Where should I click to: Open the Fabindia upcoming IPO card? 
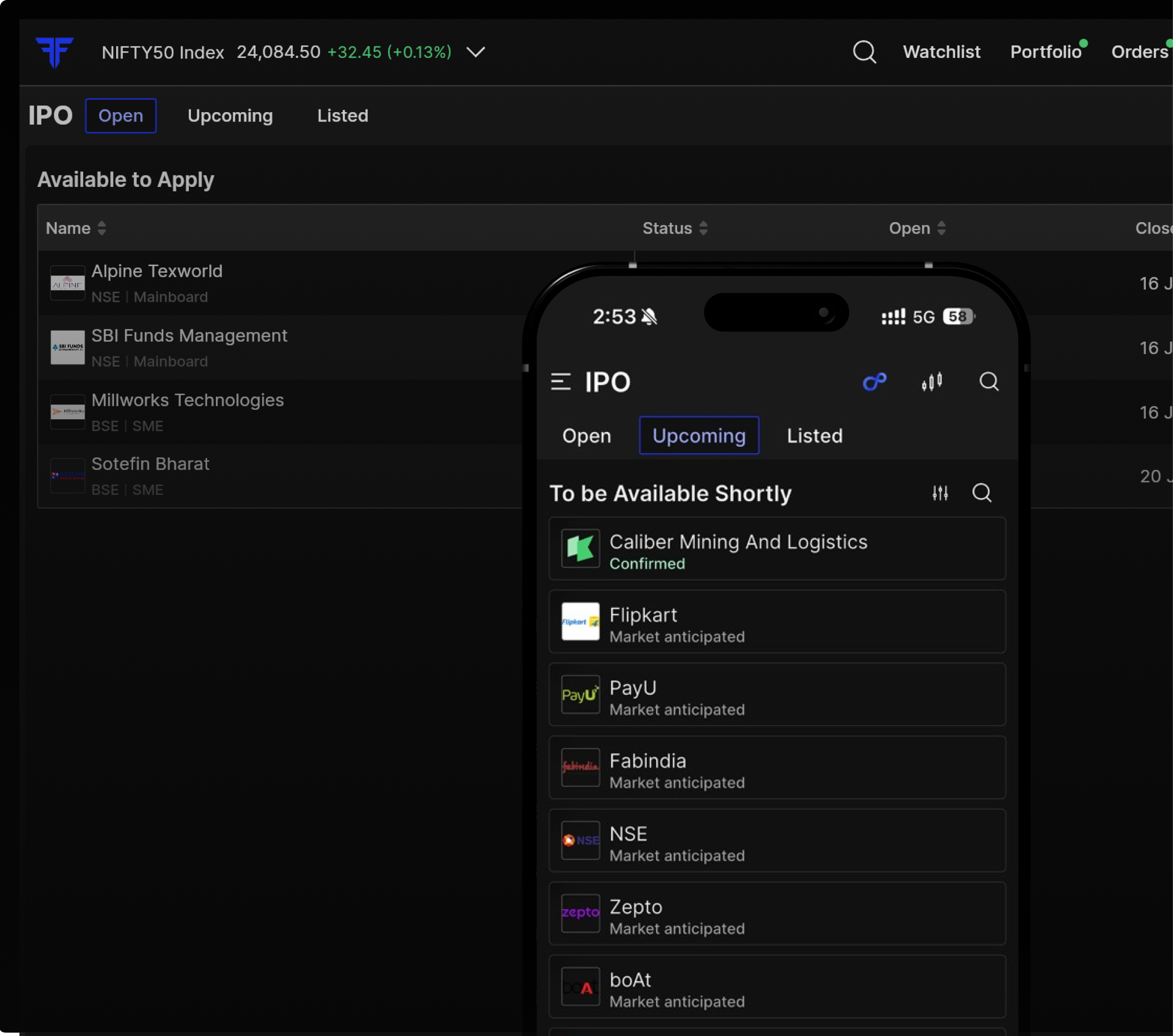point(777,768)
